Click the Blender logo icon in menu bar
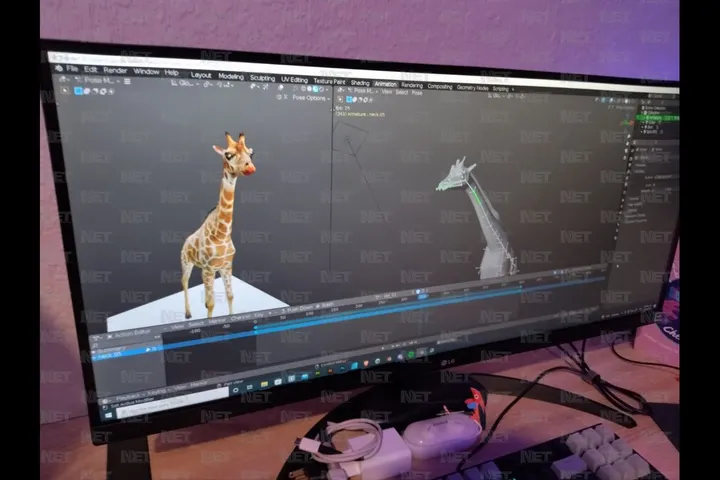The width and height of the screenshot is (720, 480). coord(59,68)
